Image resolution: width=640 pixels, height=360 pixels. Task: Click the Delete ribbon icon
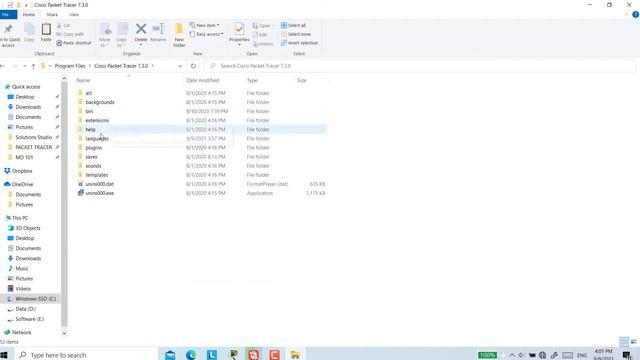point(141,33)
